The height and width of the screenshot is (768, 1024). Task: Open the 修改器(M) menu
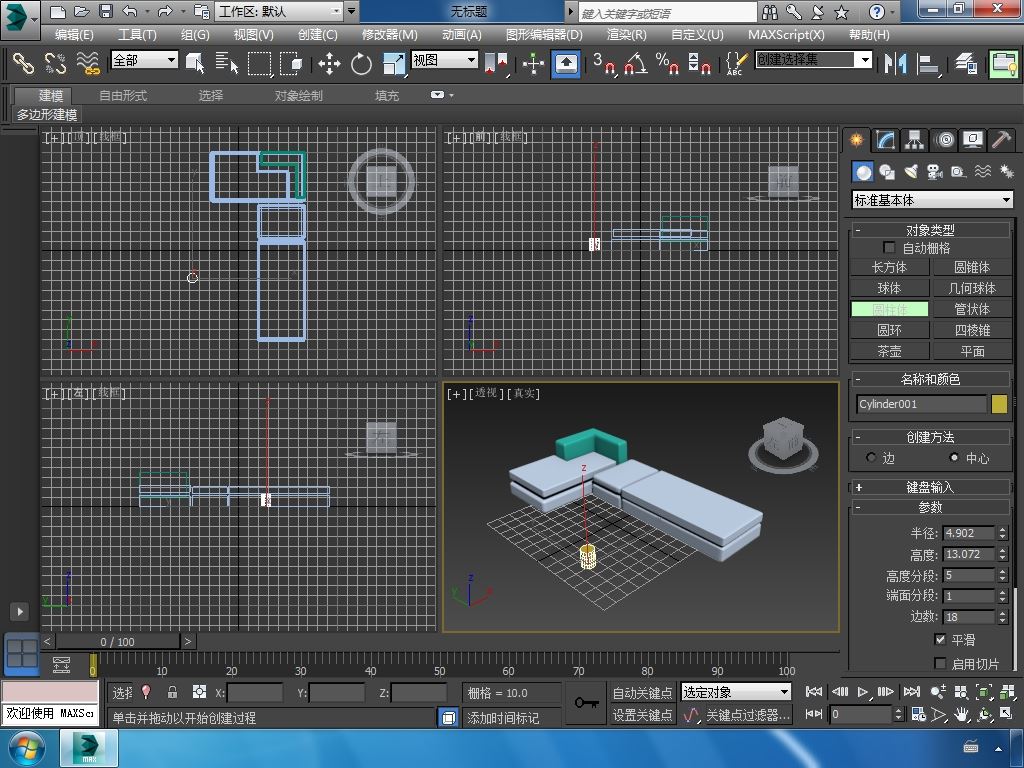pos(390,35)
